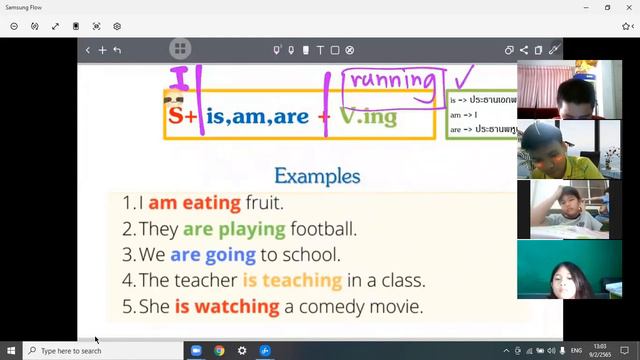
Task: Click the page copy icon in whiteboard toolbar
Action: click(538, 50)
